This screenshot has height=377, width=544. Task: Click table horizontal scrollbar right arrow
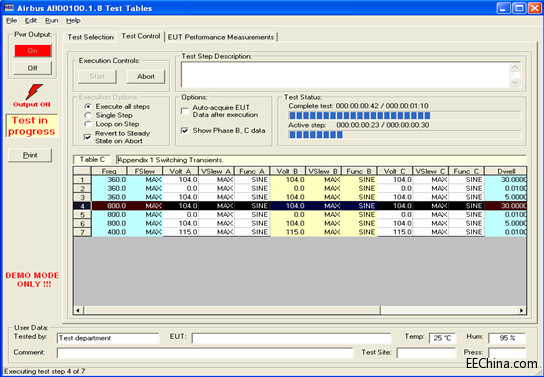point(521,310)
